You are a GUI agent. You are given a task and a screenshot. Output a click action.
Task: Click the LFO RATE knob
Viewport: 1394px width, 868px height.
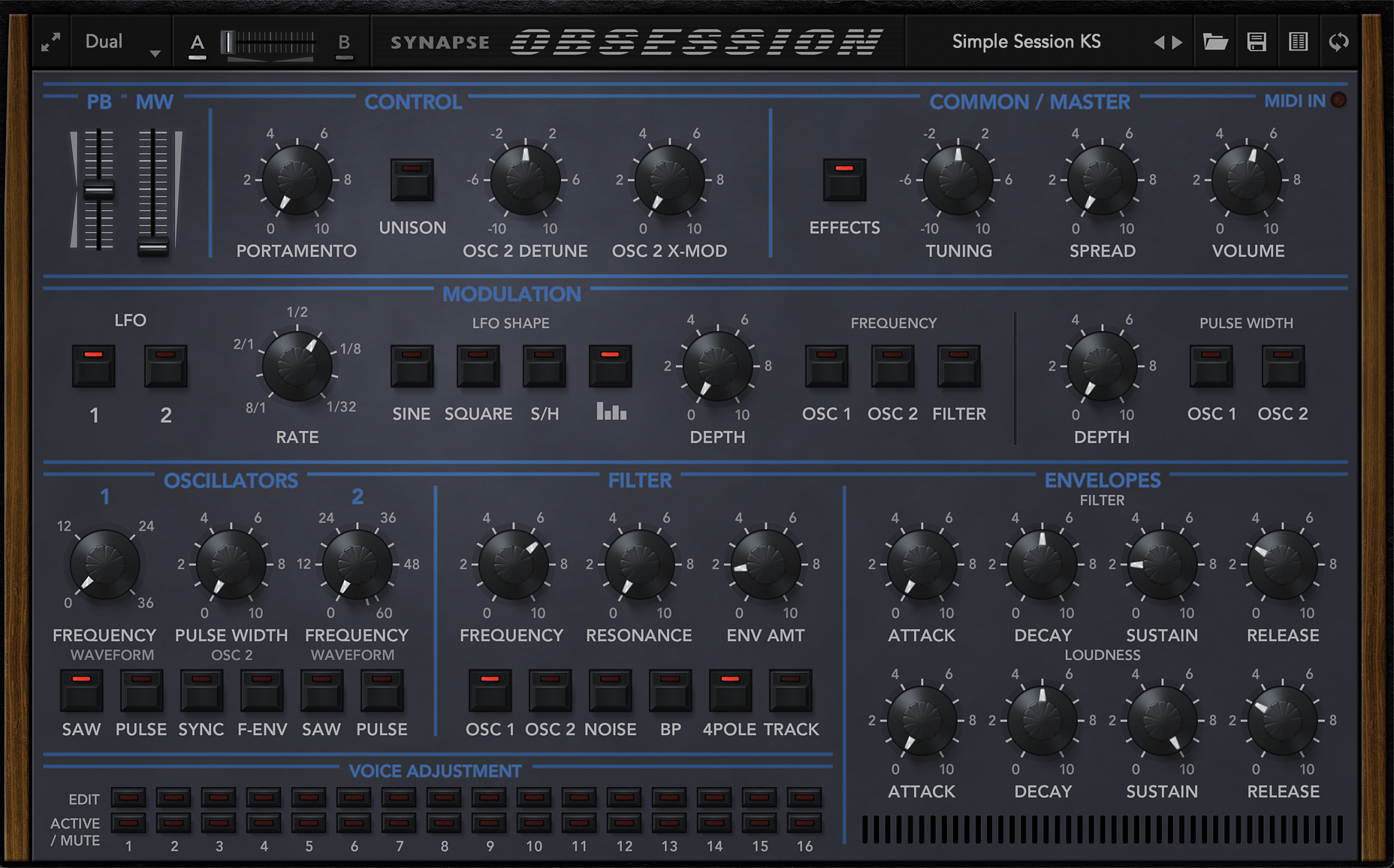(x=297, y=366)
